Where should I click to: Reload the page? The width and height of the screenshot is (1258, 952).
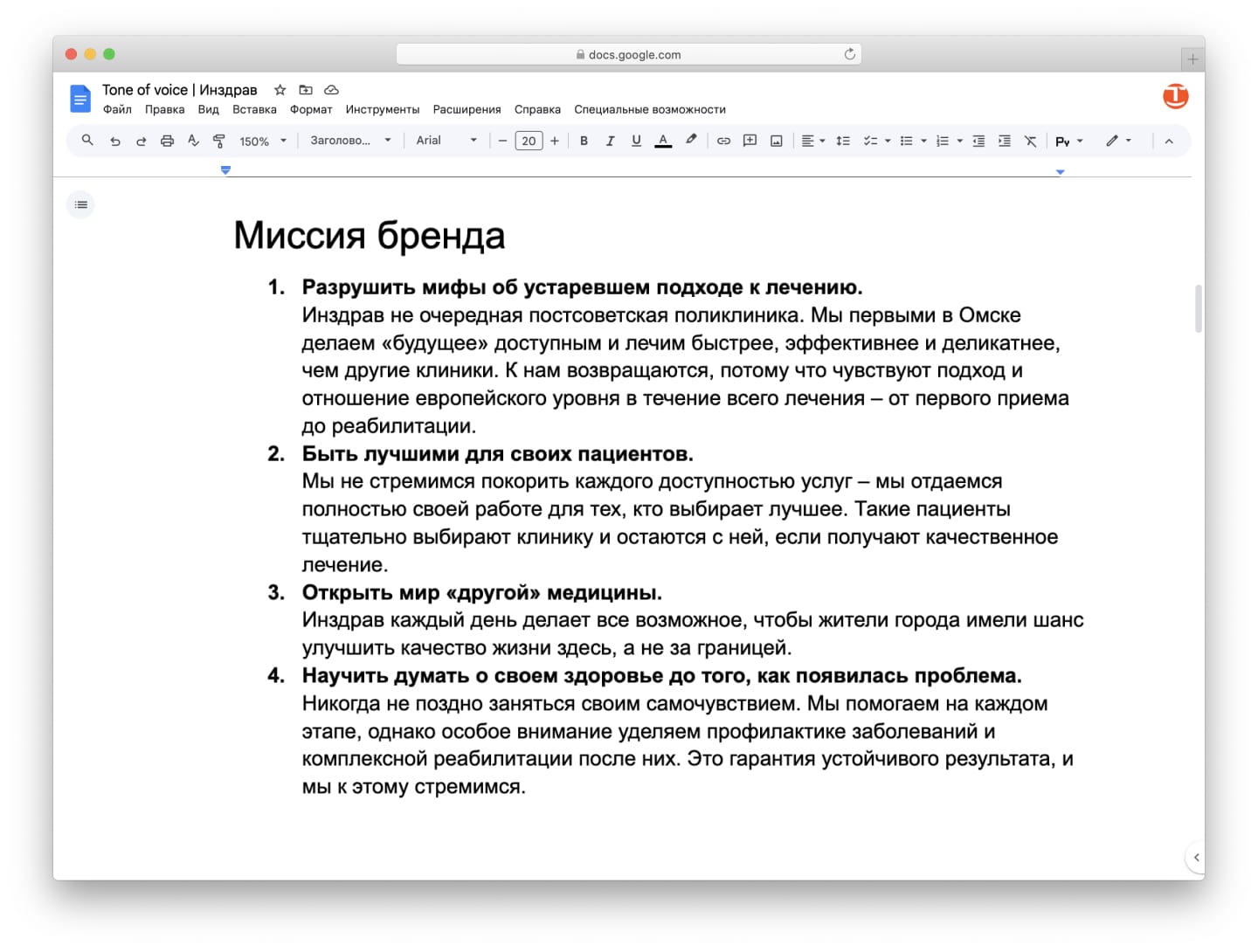coord(849,54)
